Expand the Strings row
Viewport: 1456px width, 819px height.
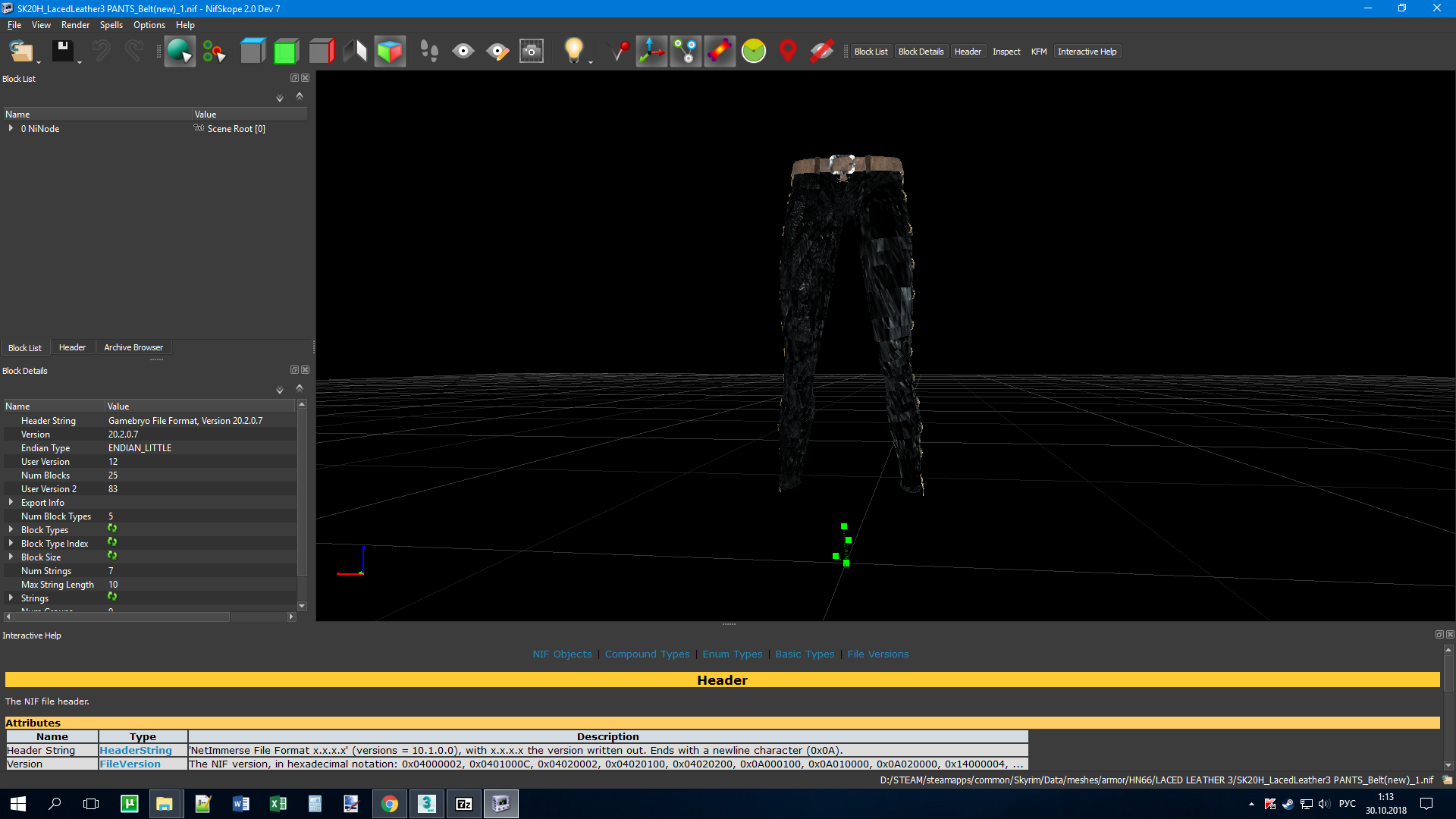coord(11,598)
